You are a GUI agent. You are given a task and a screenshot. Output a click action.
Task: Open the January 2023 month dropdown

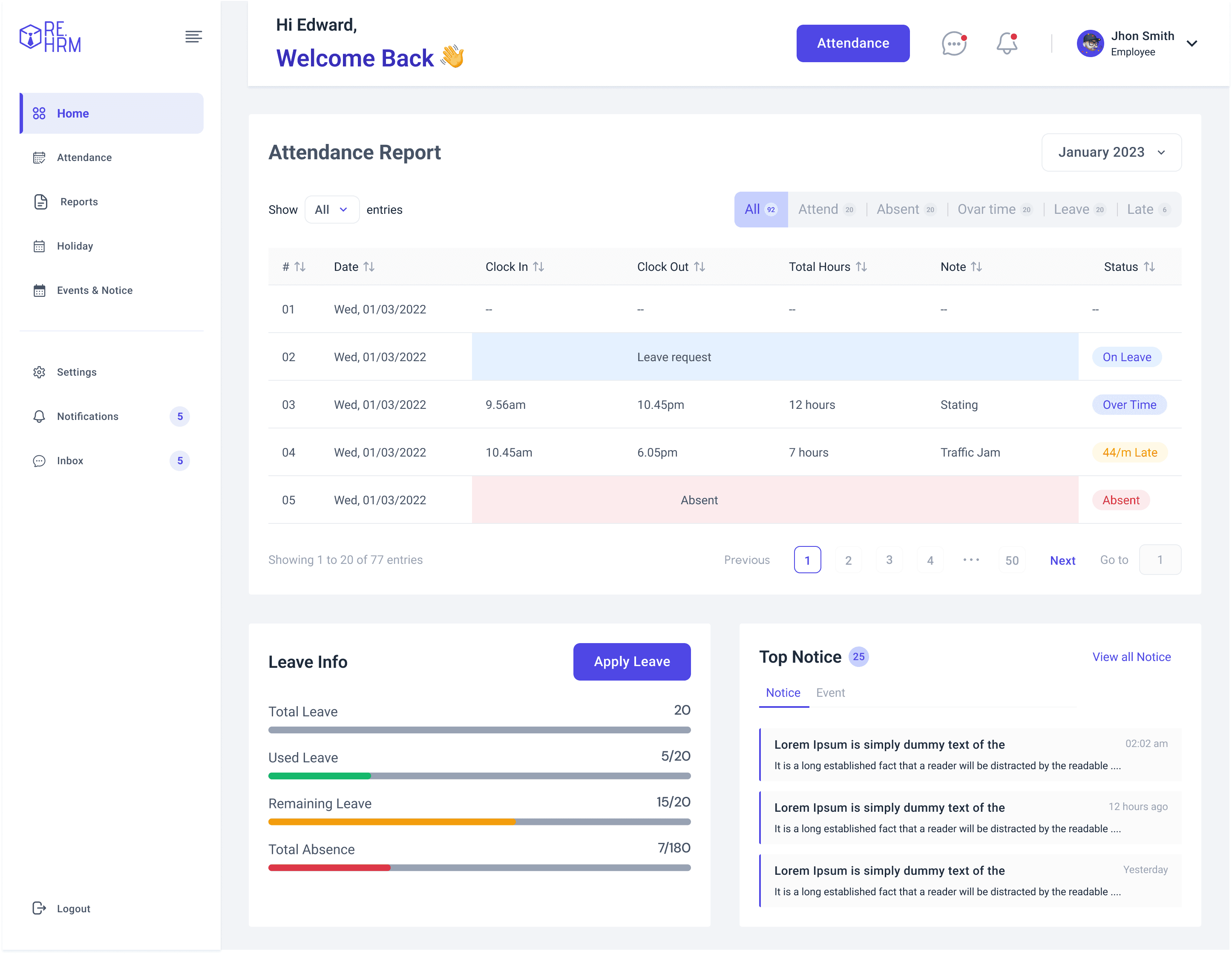pyautogui.click(x=1111, y=152)
